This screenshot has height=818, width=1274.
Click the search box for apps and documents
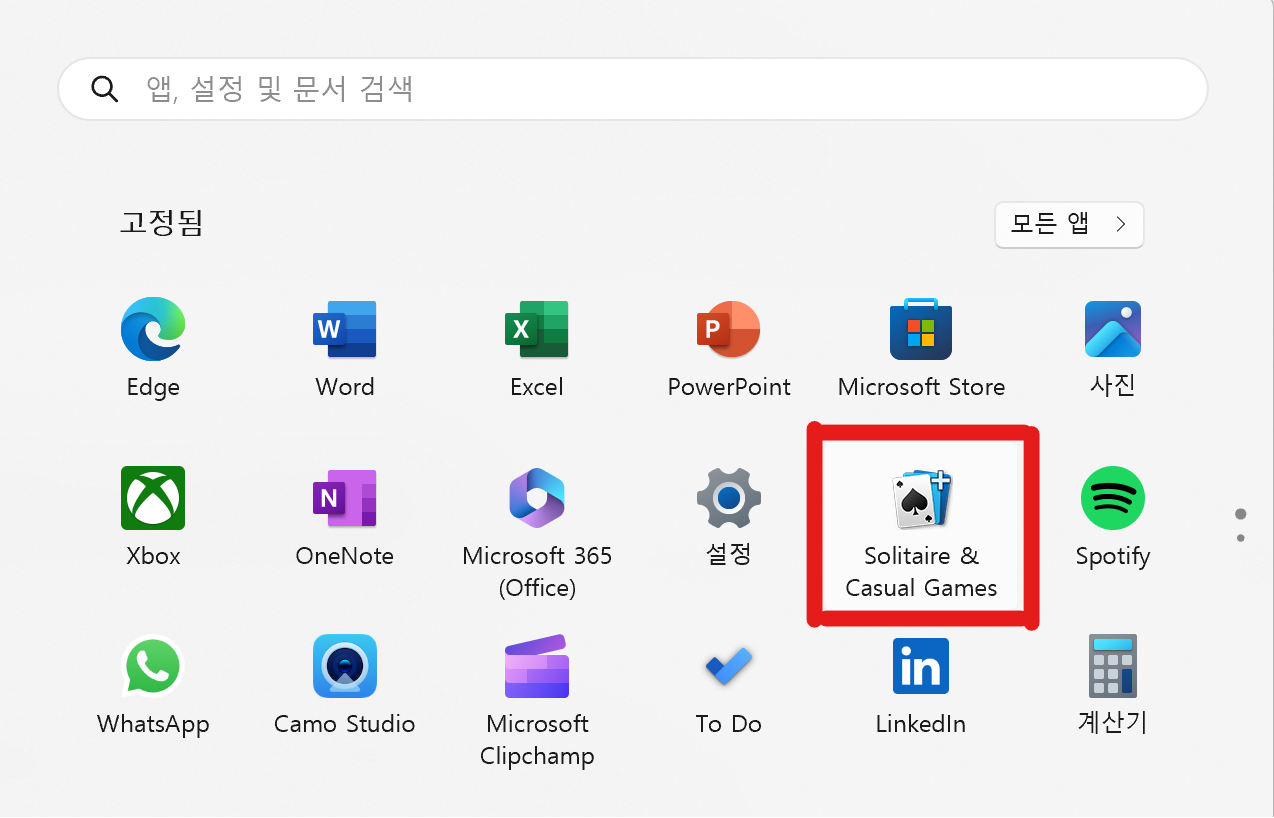point(633,89)
